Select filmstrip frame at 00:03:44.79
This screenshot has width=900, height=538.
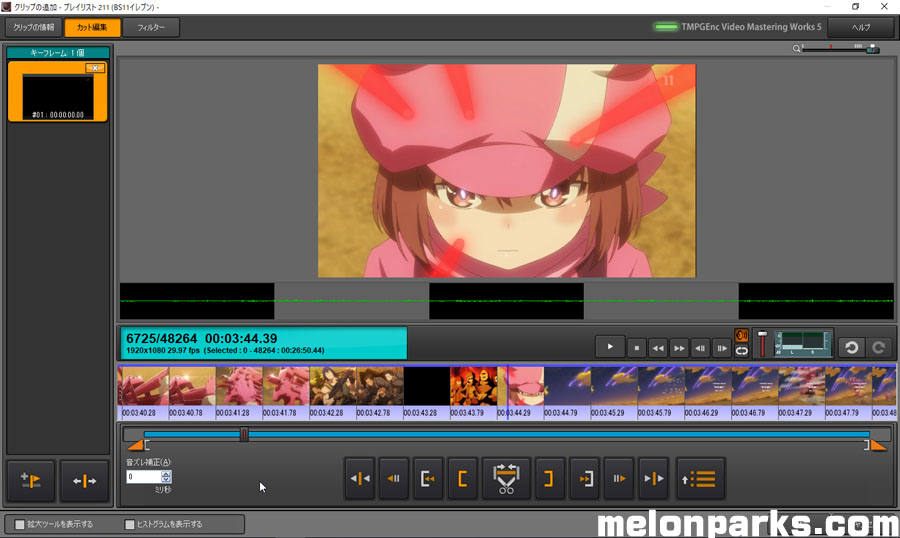click(x=567, y=386)
